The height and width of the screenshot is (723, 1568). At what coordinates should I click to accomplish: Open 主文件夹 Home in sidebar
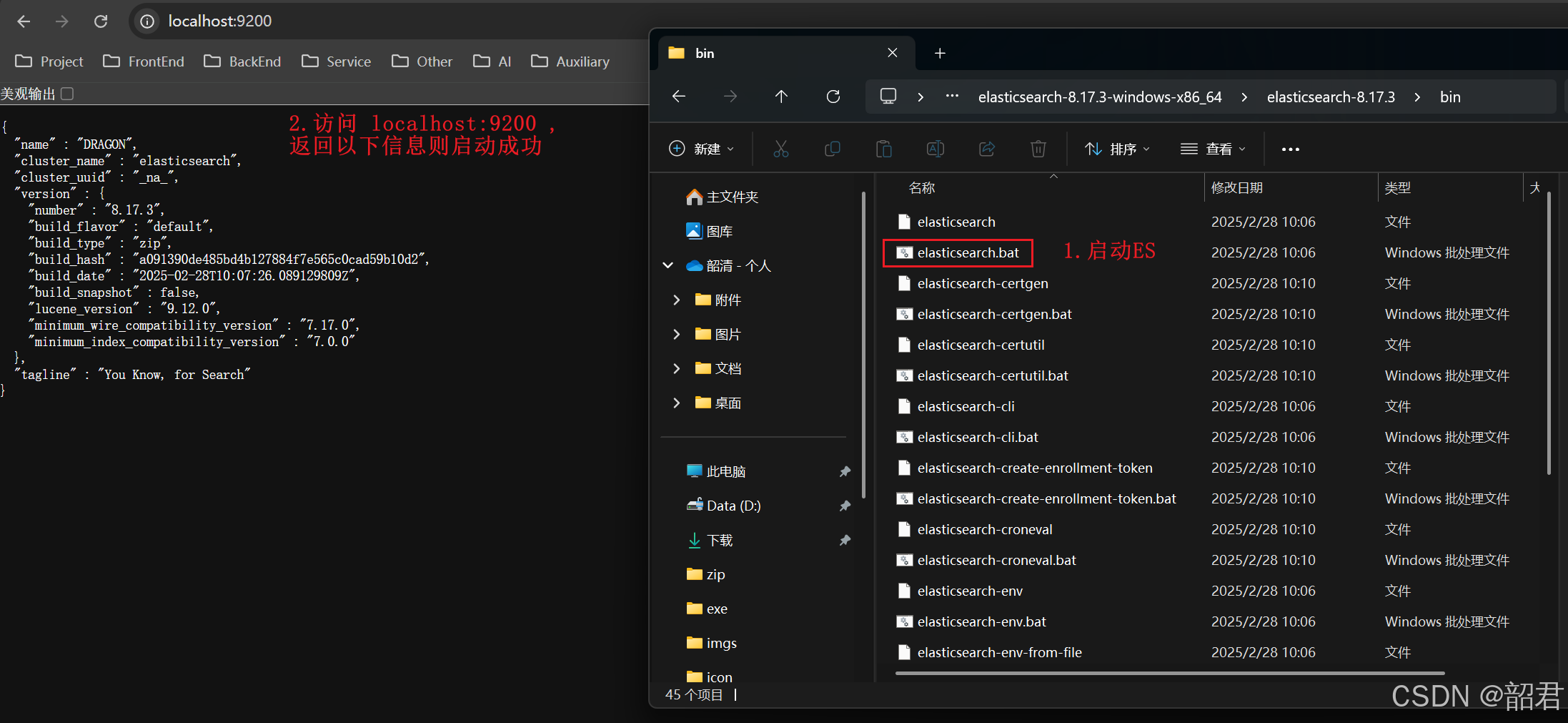(722, 197)
